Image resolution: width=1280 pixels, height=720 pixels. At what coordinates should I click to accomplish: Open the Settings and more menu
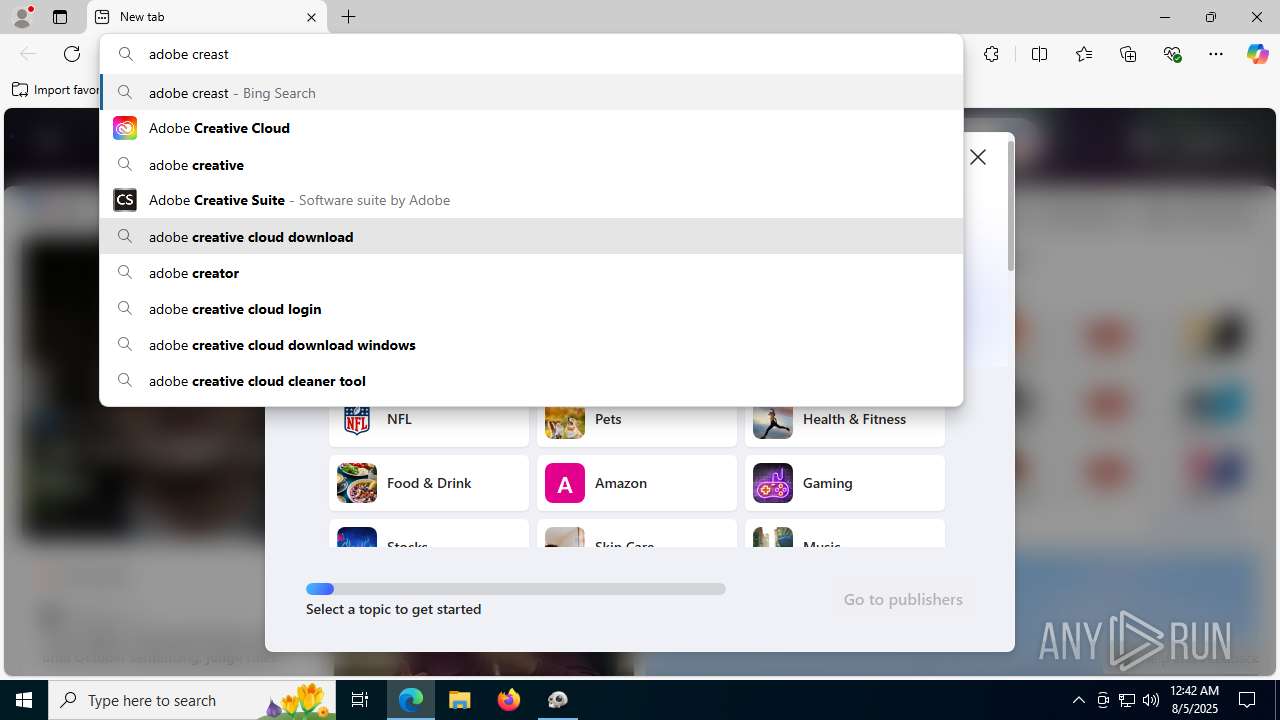click(x=1216, y=54)
